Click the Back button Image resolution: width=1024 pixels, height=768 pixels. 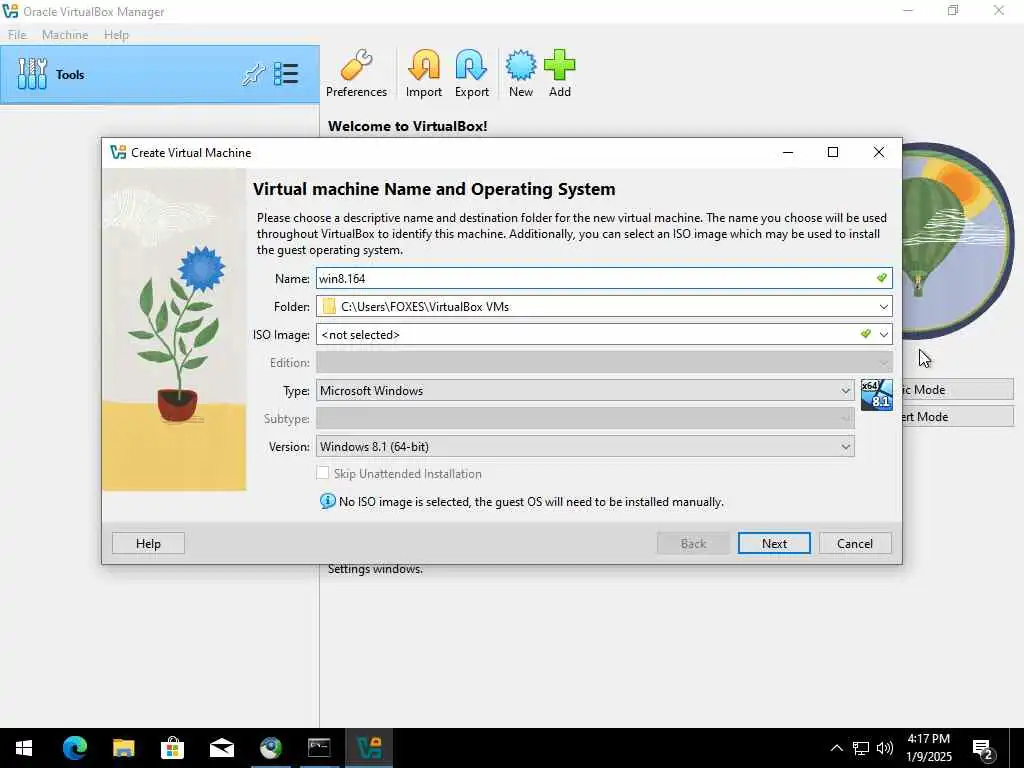[693, 543]
